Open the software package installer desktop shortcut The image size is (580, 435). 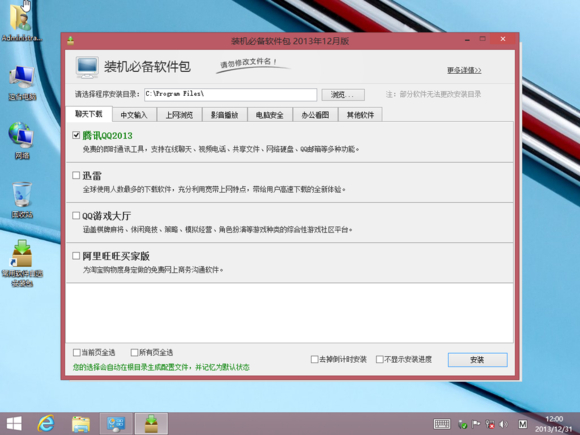[22, 263]
